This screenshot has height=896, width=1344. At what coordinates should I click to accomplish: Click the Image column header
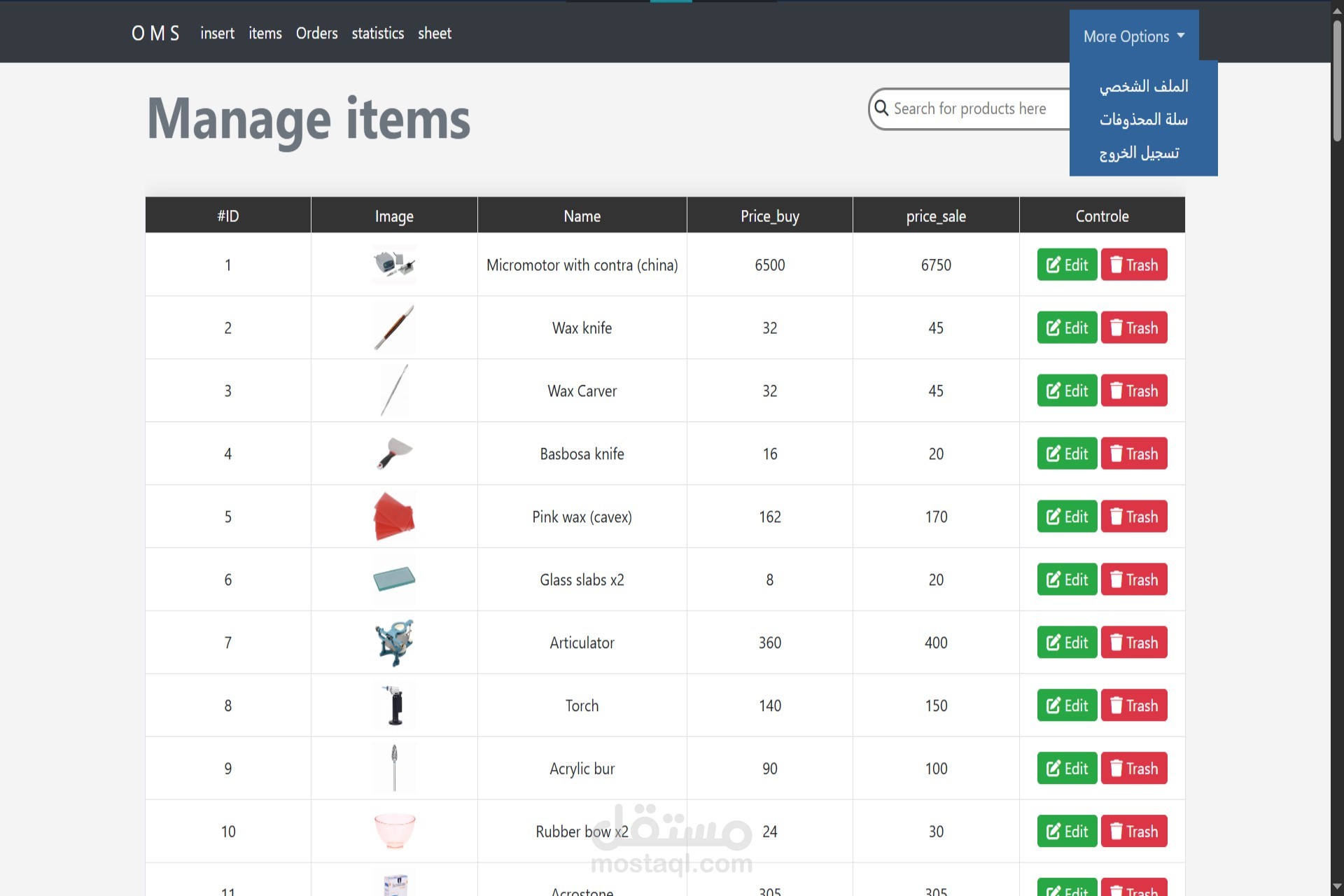click(394, 216)
